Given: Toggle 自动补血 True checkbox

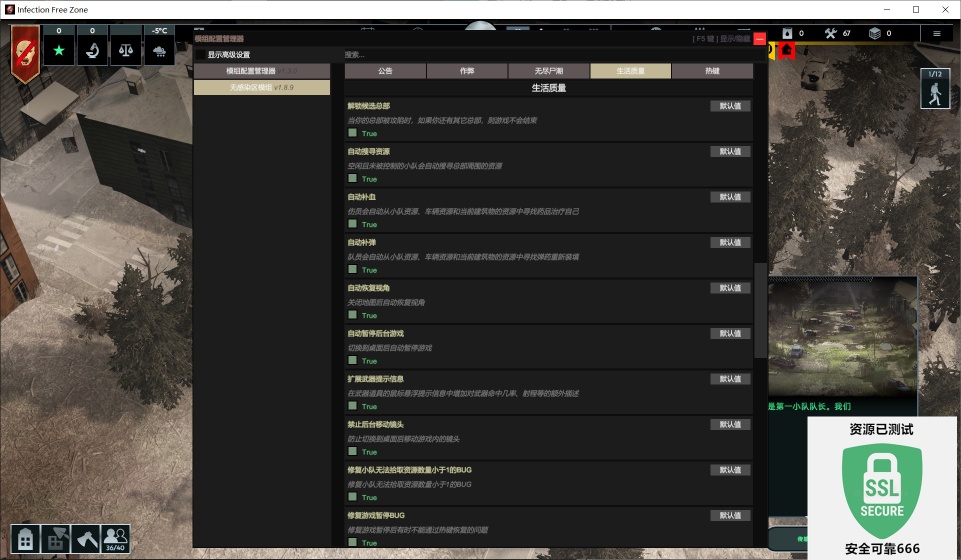Looking at the screenshot, I should coord(352,224).
